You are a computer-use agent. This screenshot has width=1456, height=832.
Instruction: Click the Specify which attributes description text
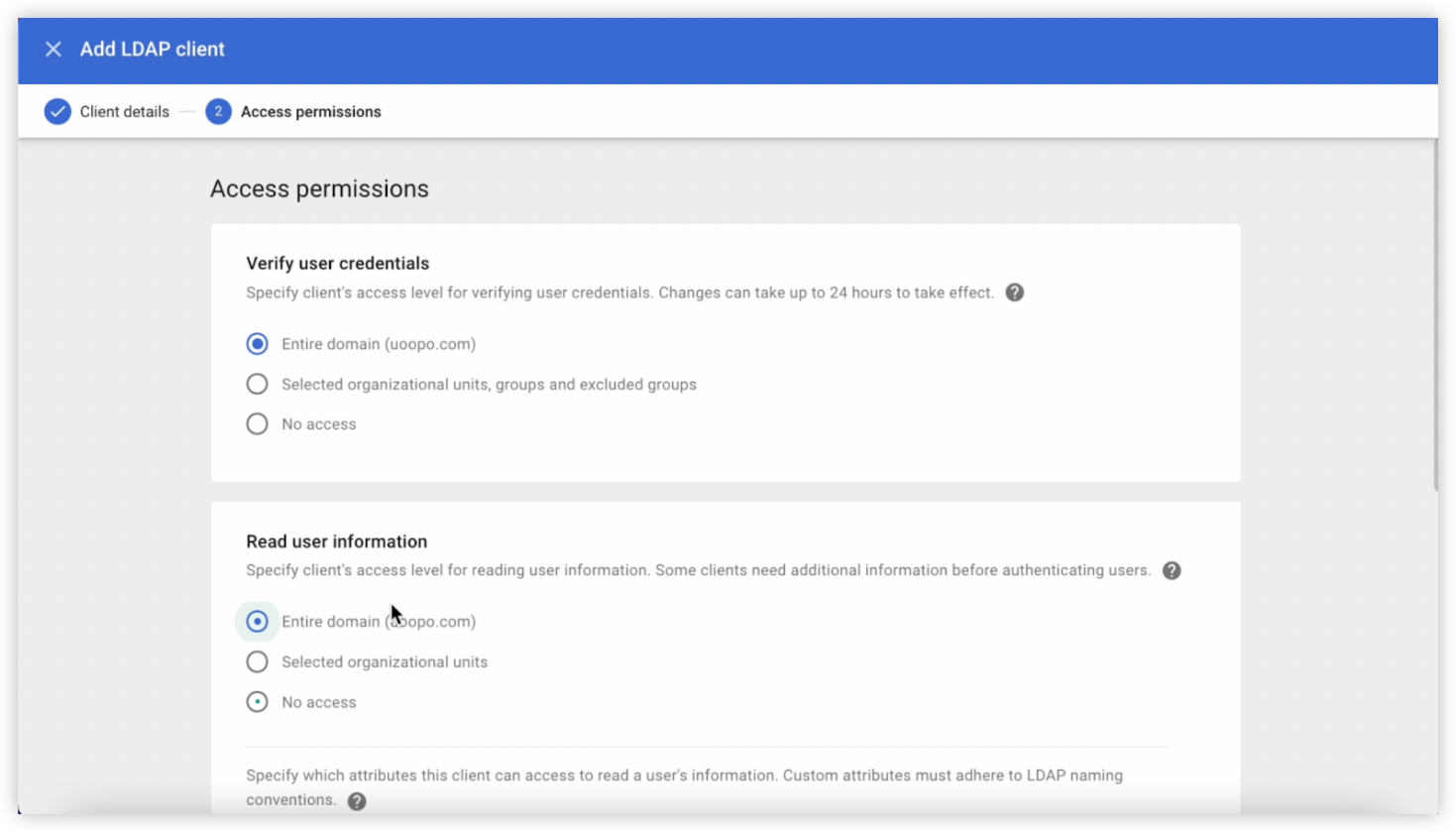coord(685,787)
